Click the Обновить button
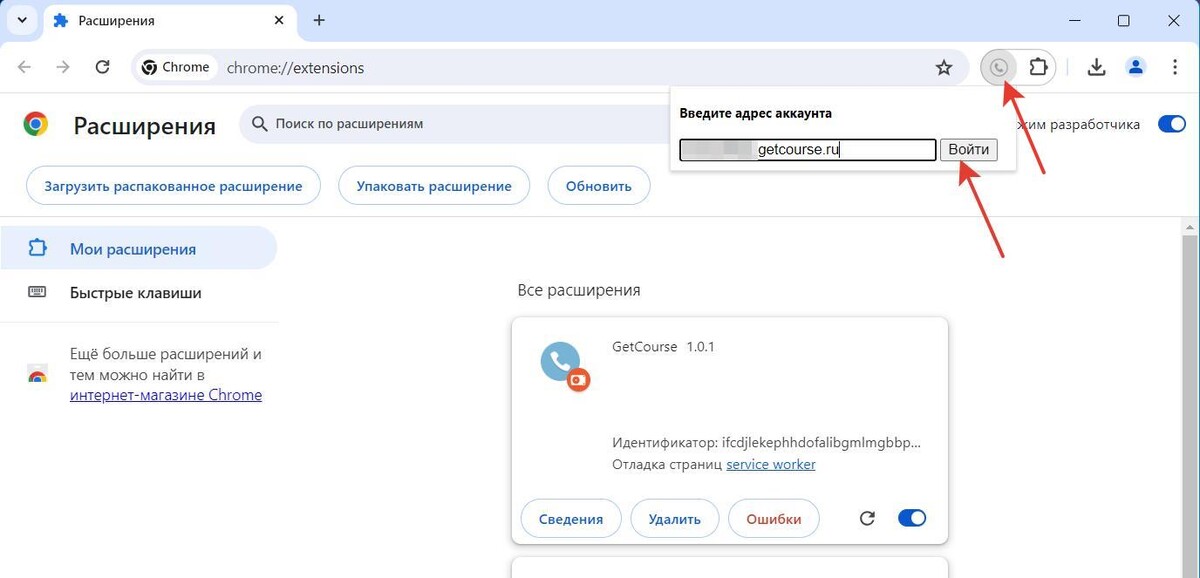1200x578 pixels. (598, 186)
